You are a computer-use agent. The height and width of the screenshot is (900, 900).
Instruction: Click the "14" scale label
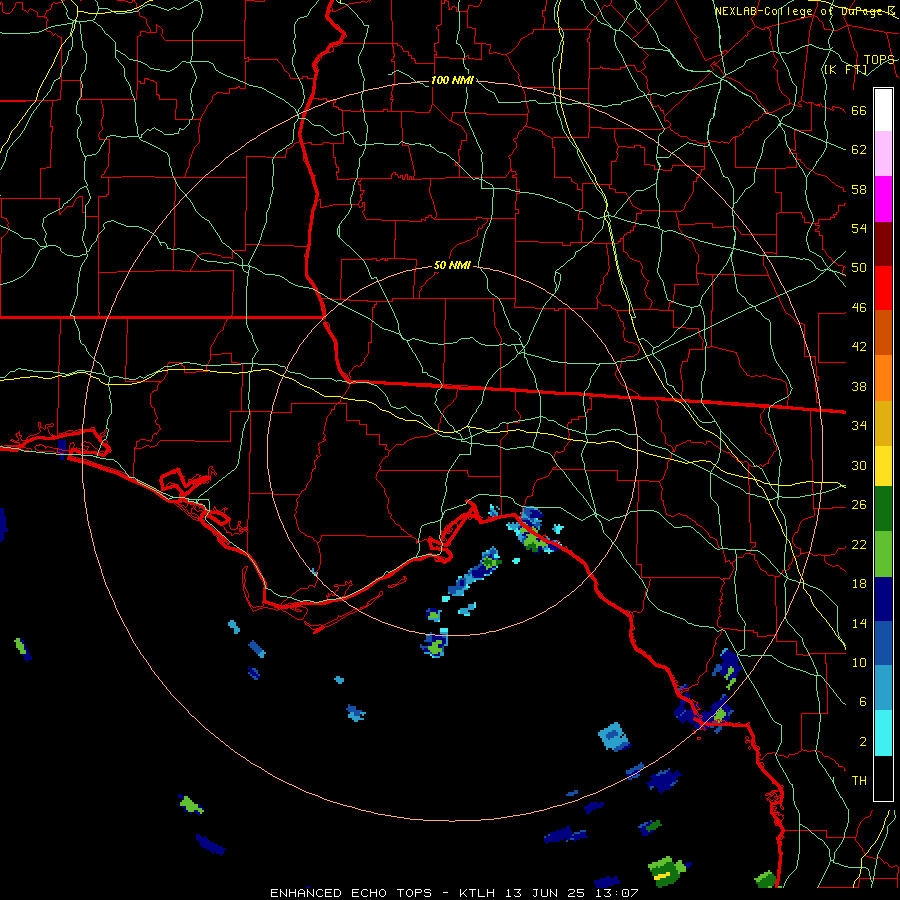pyautogui.click(x=859, y=623)
